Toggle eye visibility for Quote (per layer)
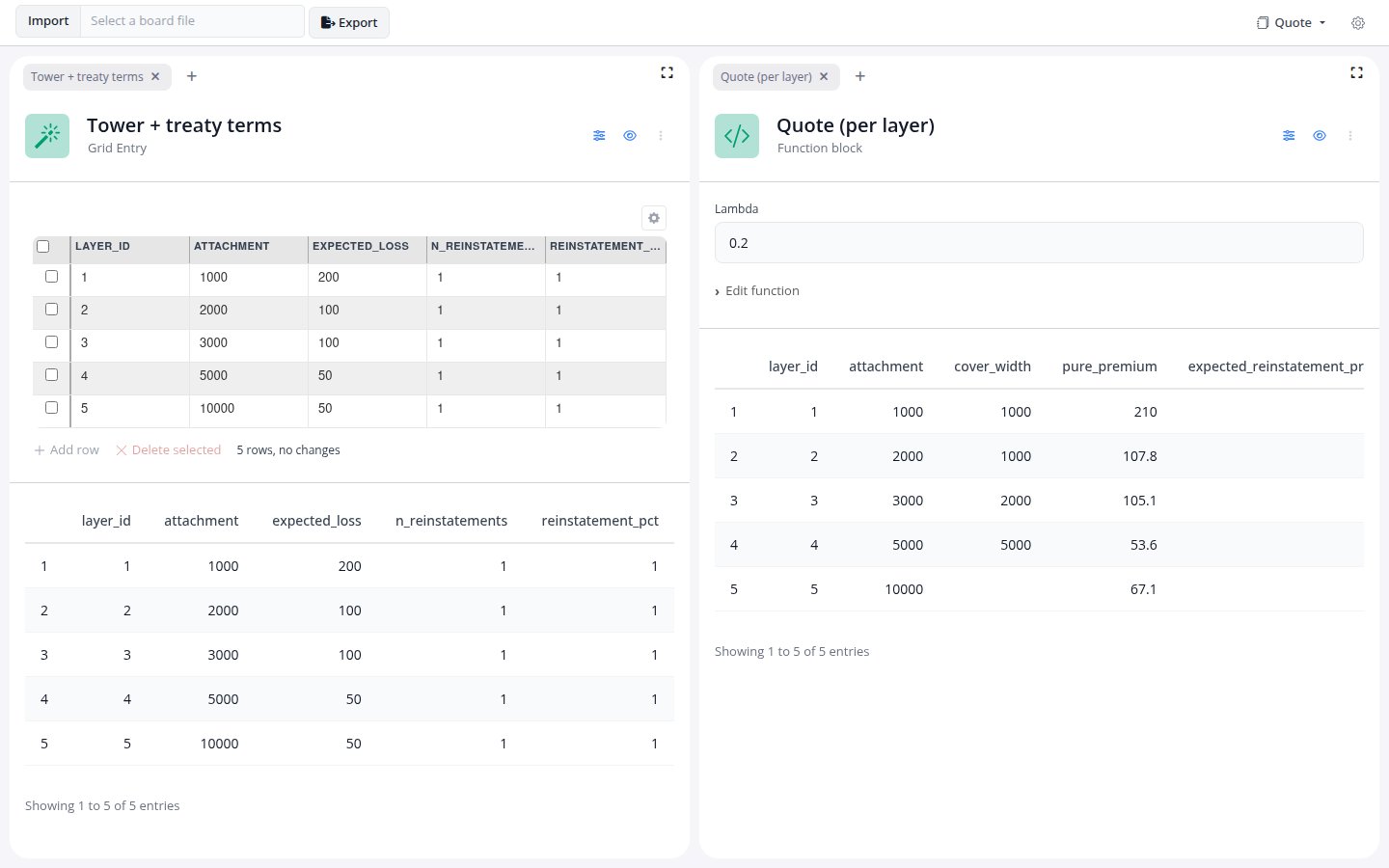The width and height of the screenshot is (1389, 868). click(1320, 136)
